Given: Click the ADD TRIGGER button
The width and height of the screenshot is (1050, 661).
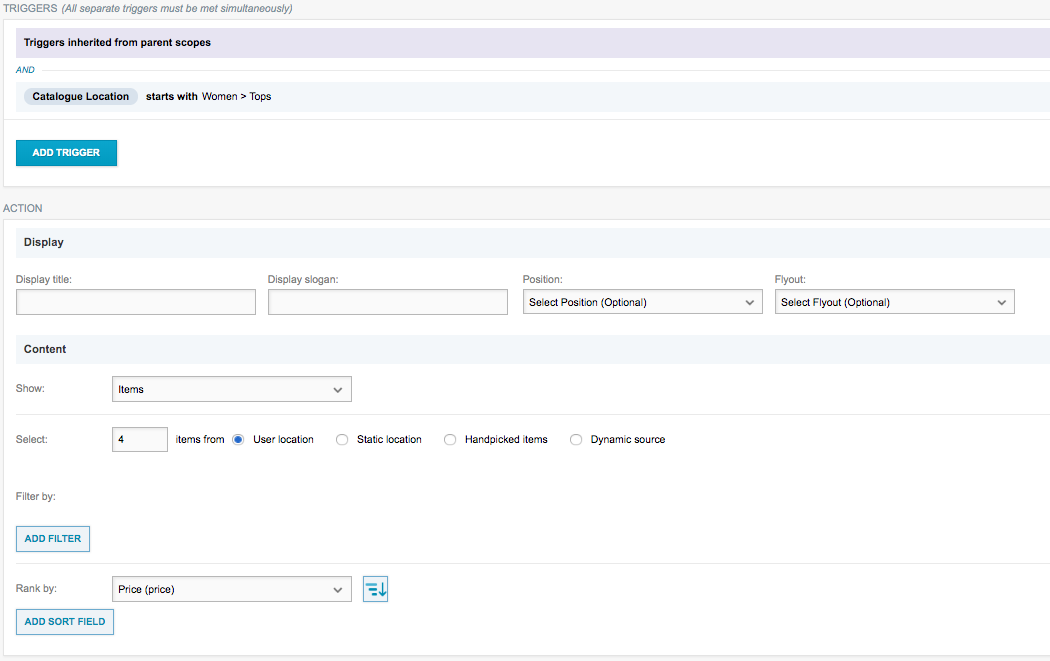Looking at the screenshot, I should [66, 153].
